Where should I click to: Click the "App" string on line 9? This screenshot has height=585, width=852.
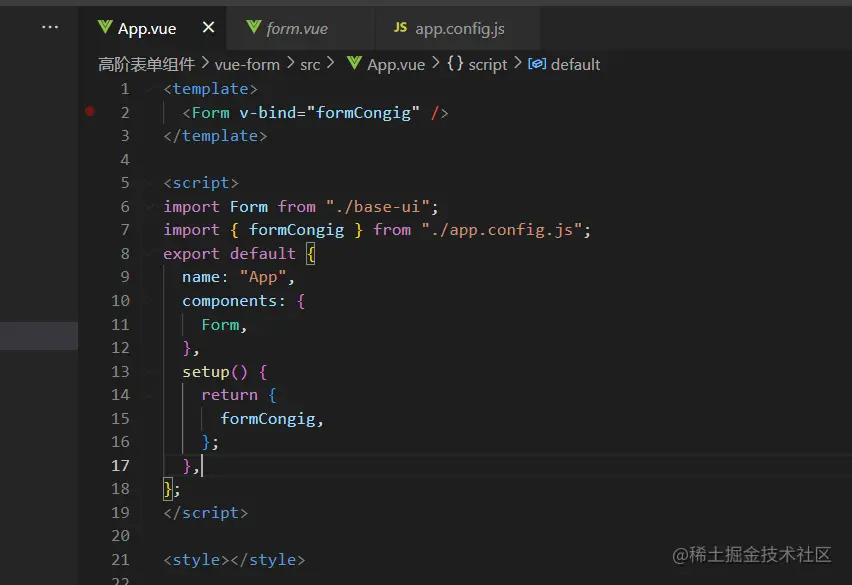click(262, 277)
